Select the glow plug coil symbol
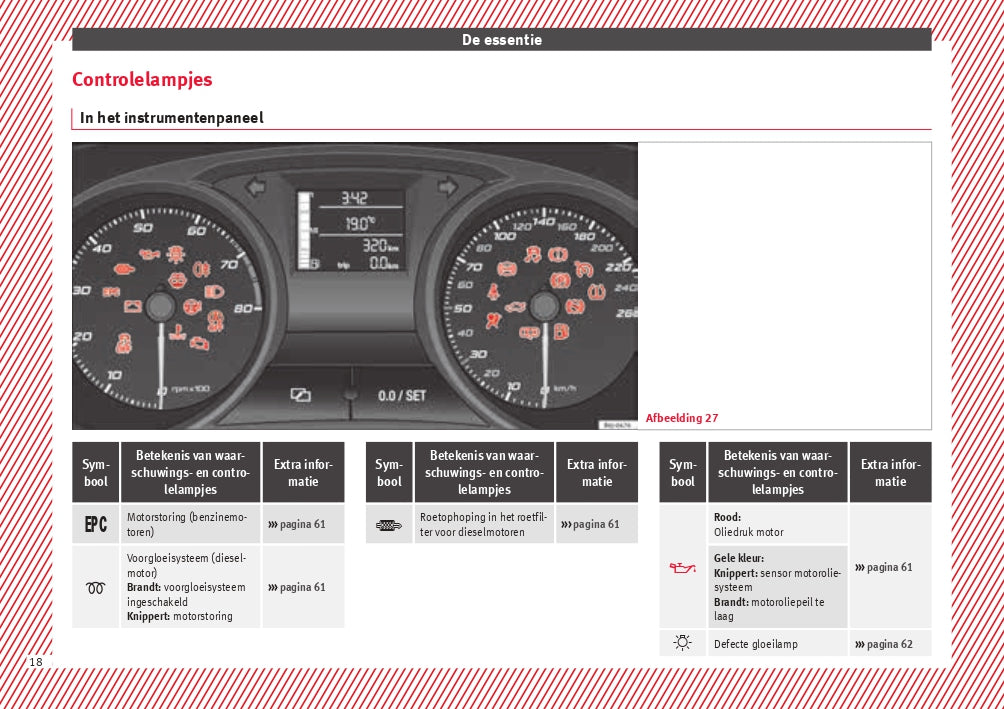Screen dimensions: 1004x709 96,588
